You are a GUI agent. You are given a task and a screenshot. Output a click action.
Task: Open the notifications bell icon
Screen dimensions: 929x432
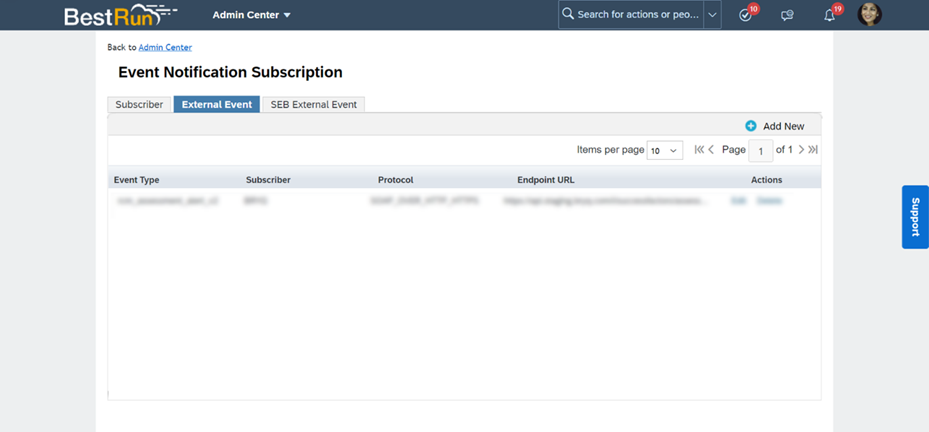pos(829,15)
